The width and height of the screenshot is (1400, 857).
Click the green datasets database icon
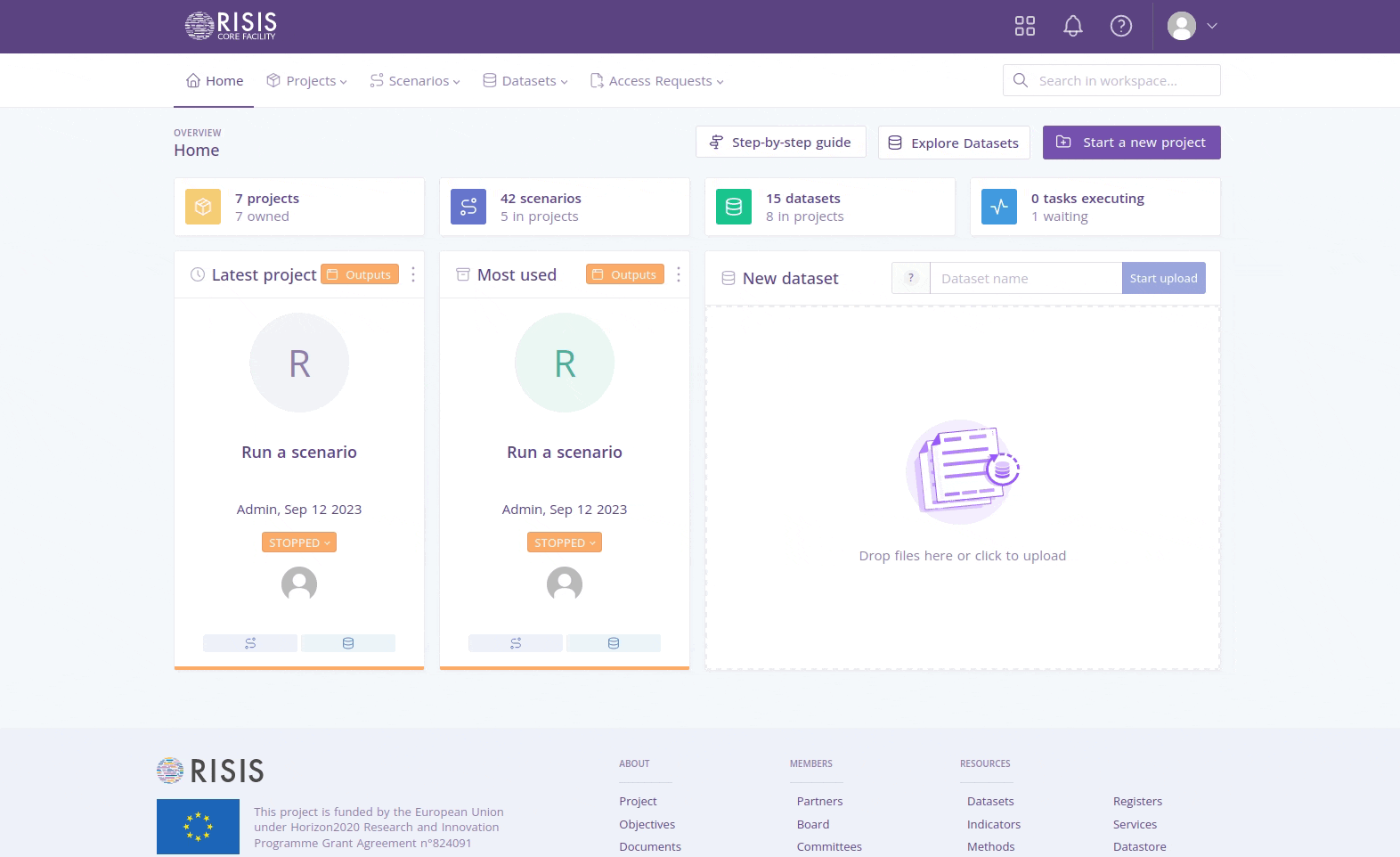pos(734,207)
